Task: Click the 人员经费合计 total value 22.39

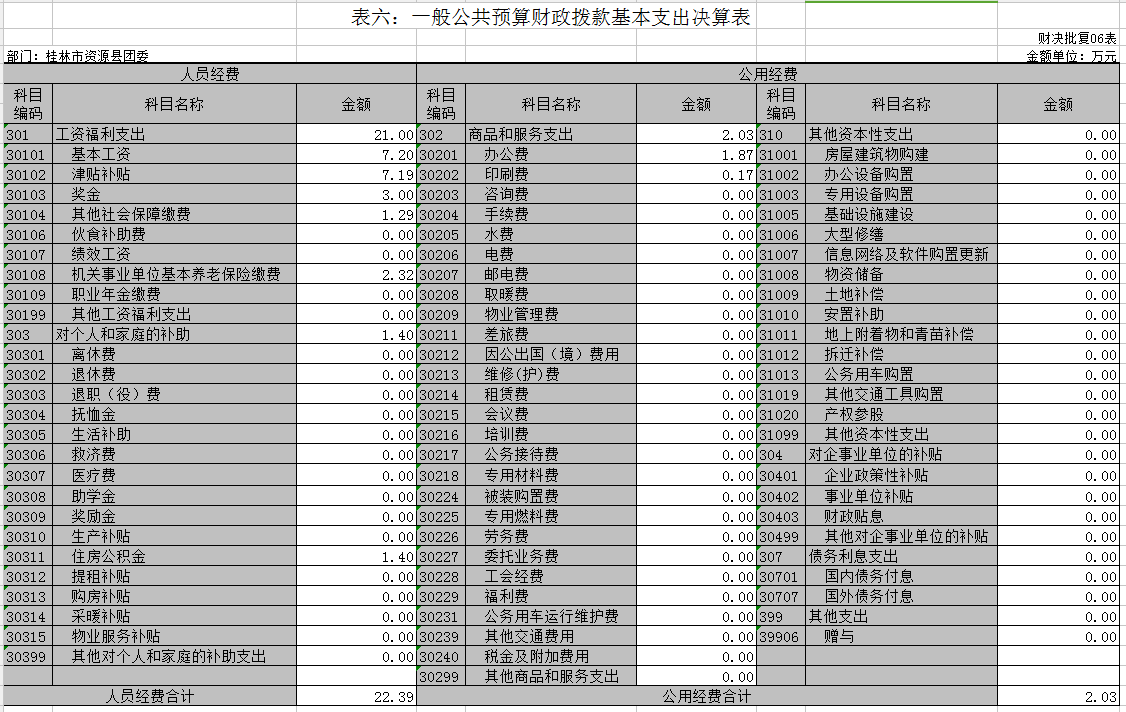Action: pos(356,697)
